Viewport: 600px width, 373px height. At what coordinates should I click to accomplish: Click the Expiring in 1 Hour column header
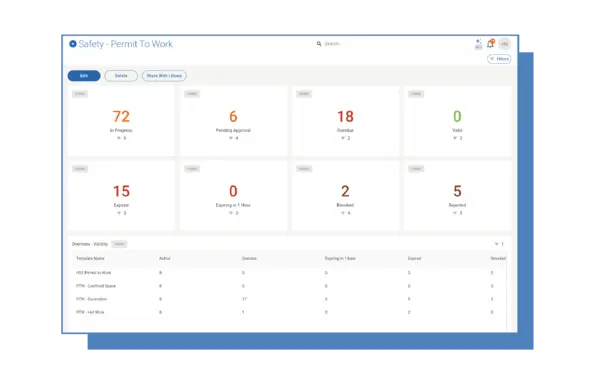340,259
